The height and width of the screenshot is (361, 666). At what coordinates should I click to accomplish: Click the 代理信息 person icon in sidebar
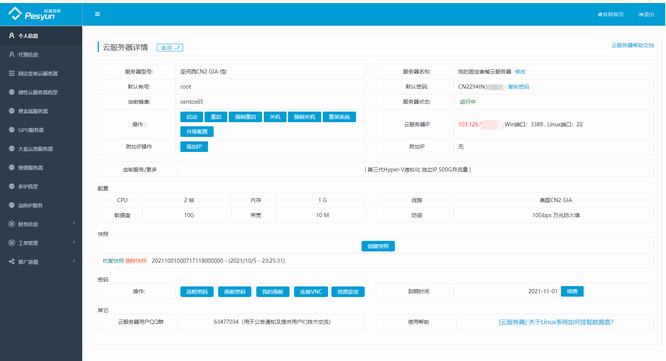11,54
